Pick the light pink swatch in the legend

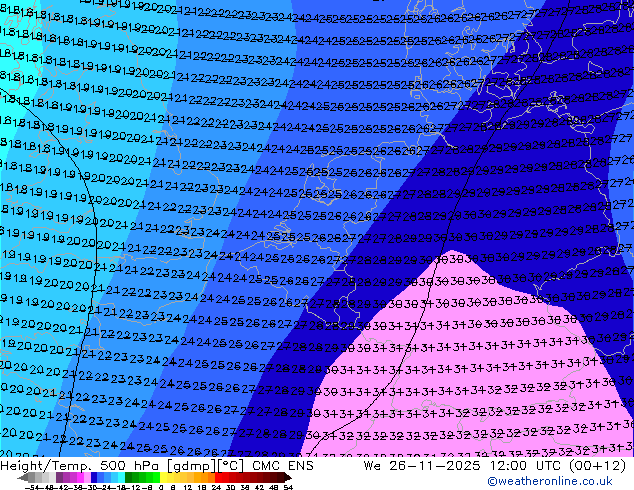[87, 477]
